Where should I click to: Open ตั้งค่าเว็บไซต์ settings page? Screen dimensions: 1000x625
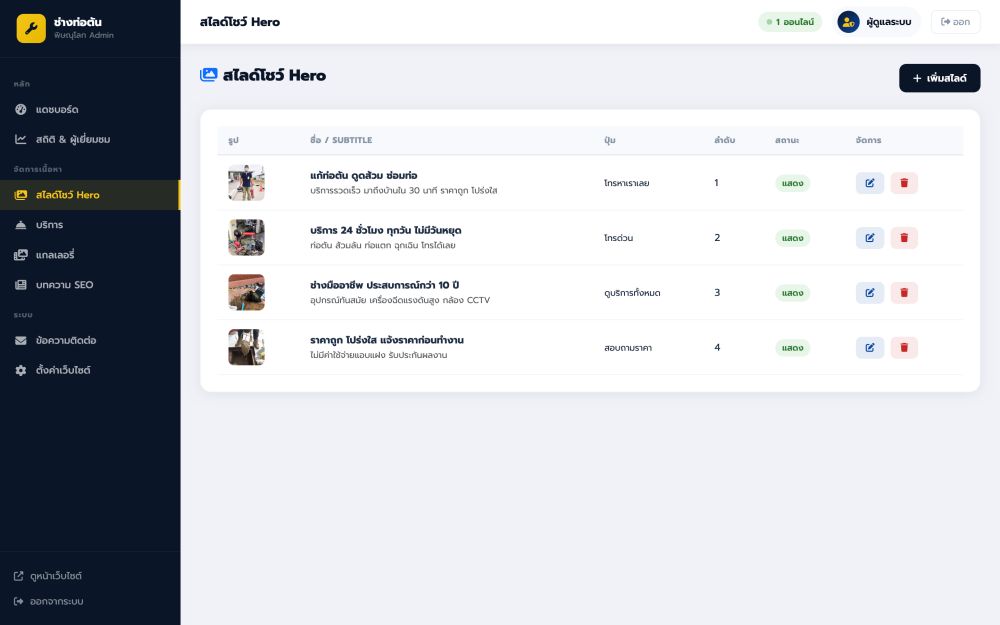(62, 370)
